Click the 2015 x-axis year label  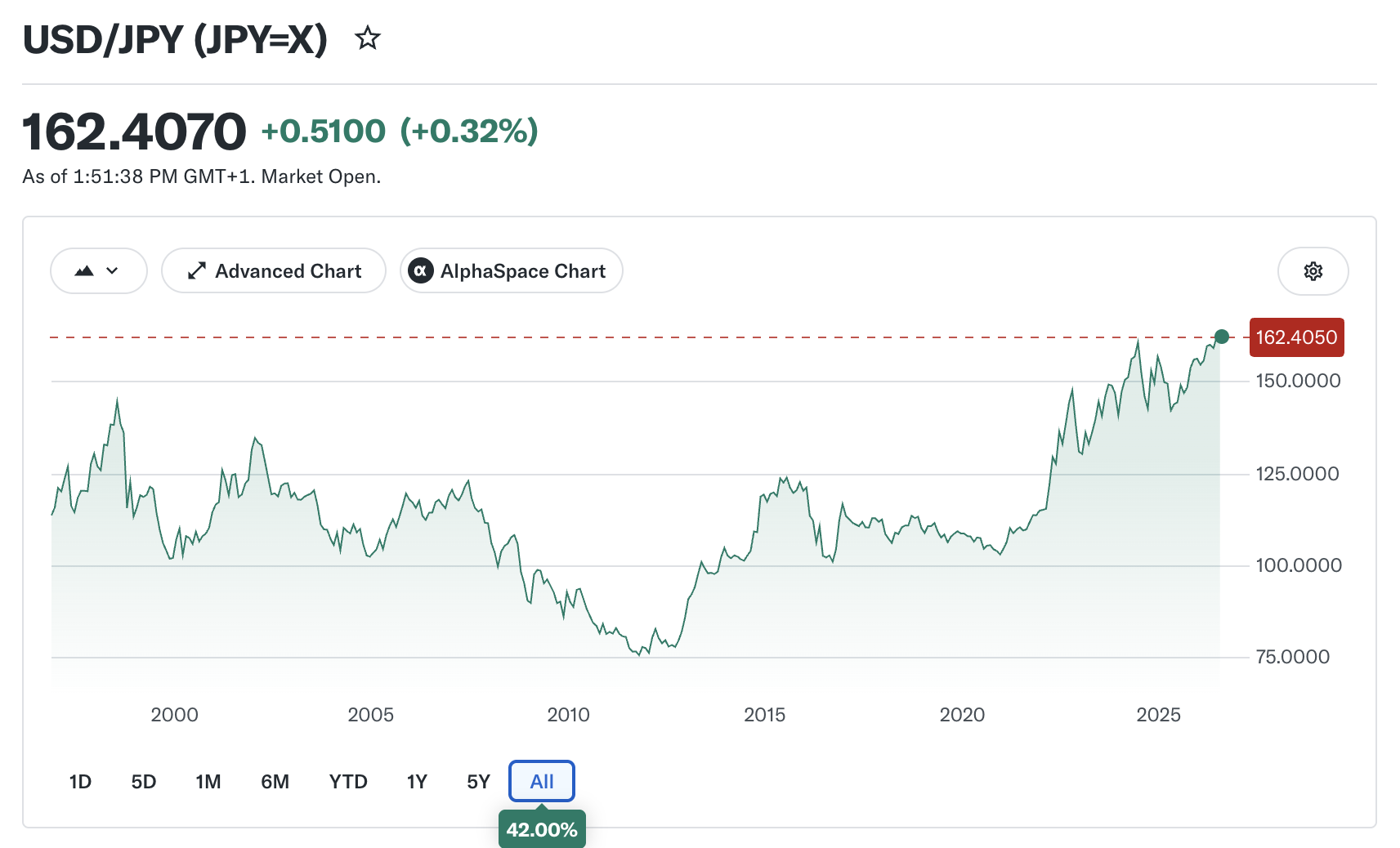coord(764,715)
